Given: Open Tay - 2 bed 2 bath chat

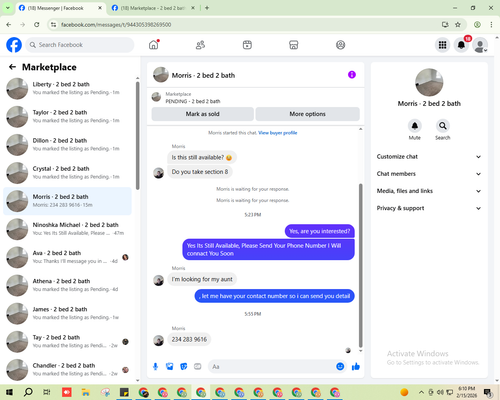Looking at the screenshot, I should 68,341.
